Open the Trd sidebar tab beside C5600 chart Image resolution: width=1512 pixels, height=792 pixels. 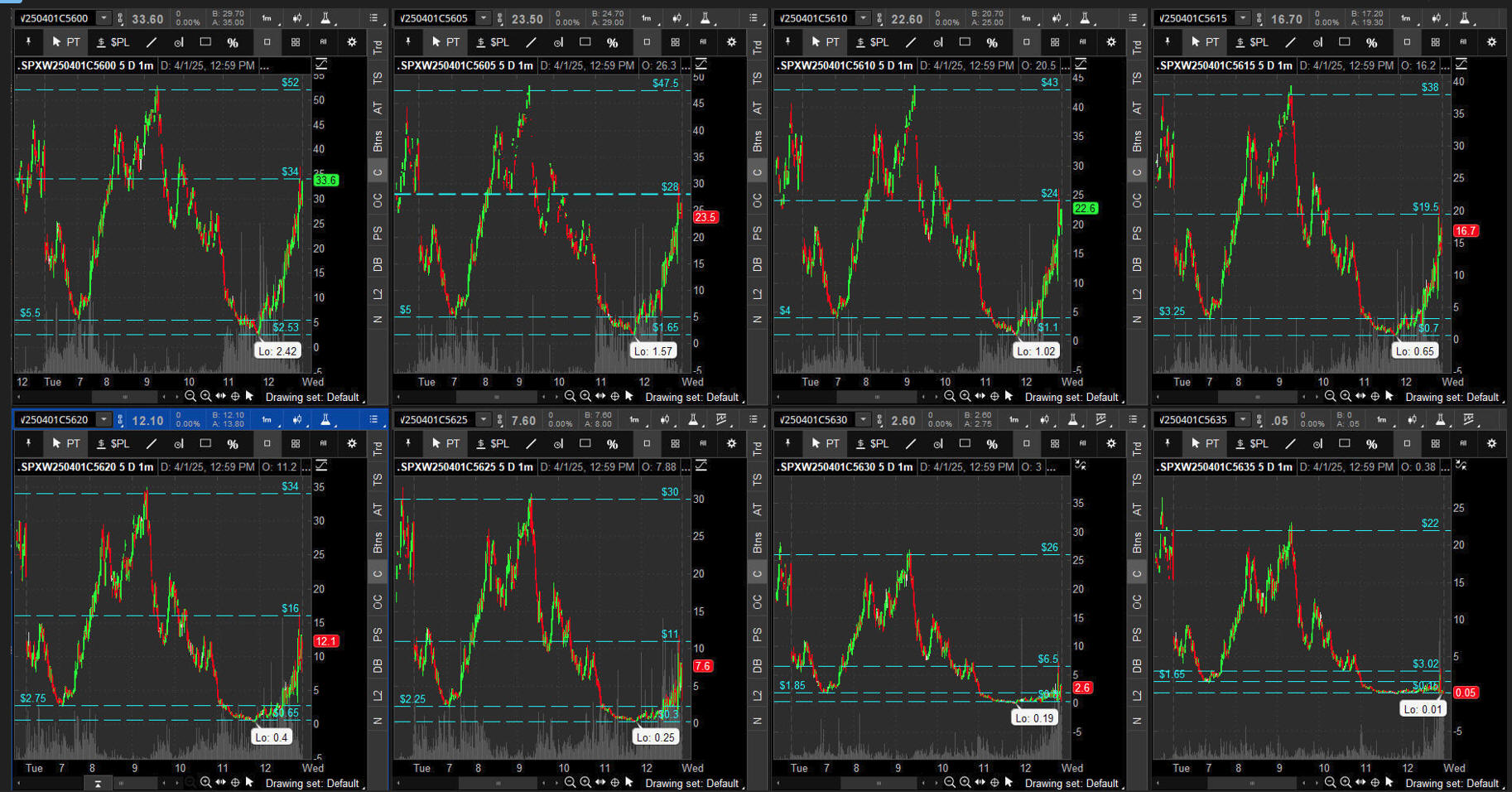point(378,47)
